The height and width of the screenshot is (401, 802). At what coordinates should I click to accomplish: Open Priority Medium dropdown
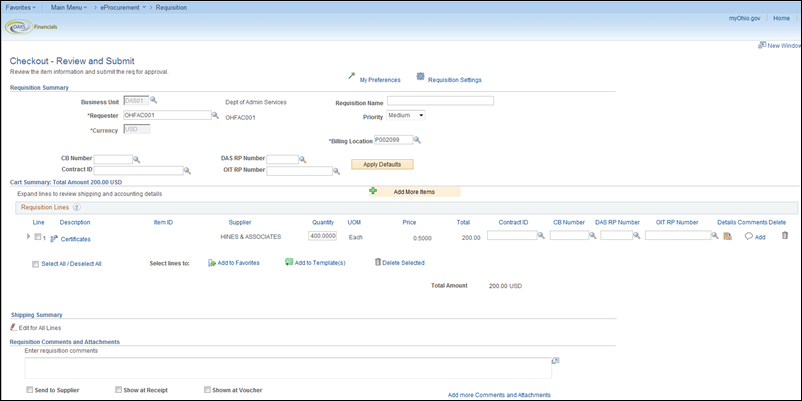406,116
